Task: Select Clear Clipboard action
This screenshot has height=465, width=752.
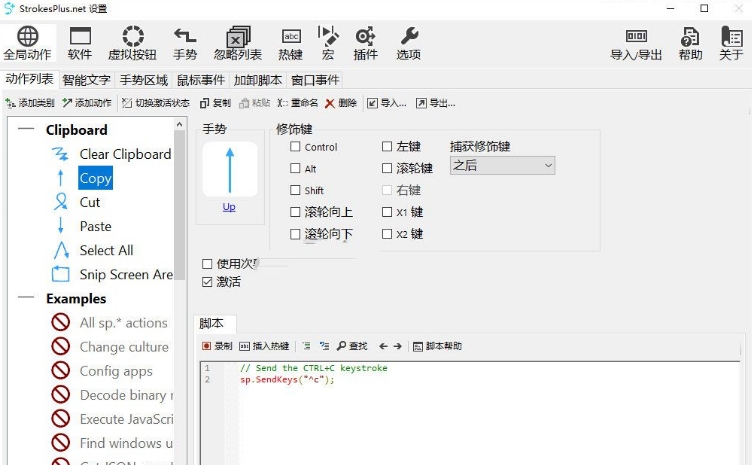Action: (125, 154)
